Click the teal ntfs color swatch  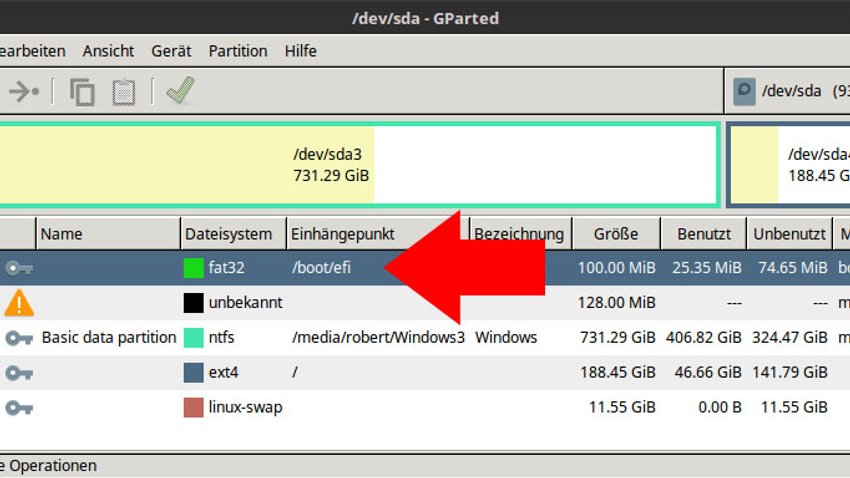194,338
